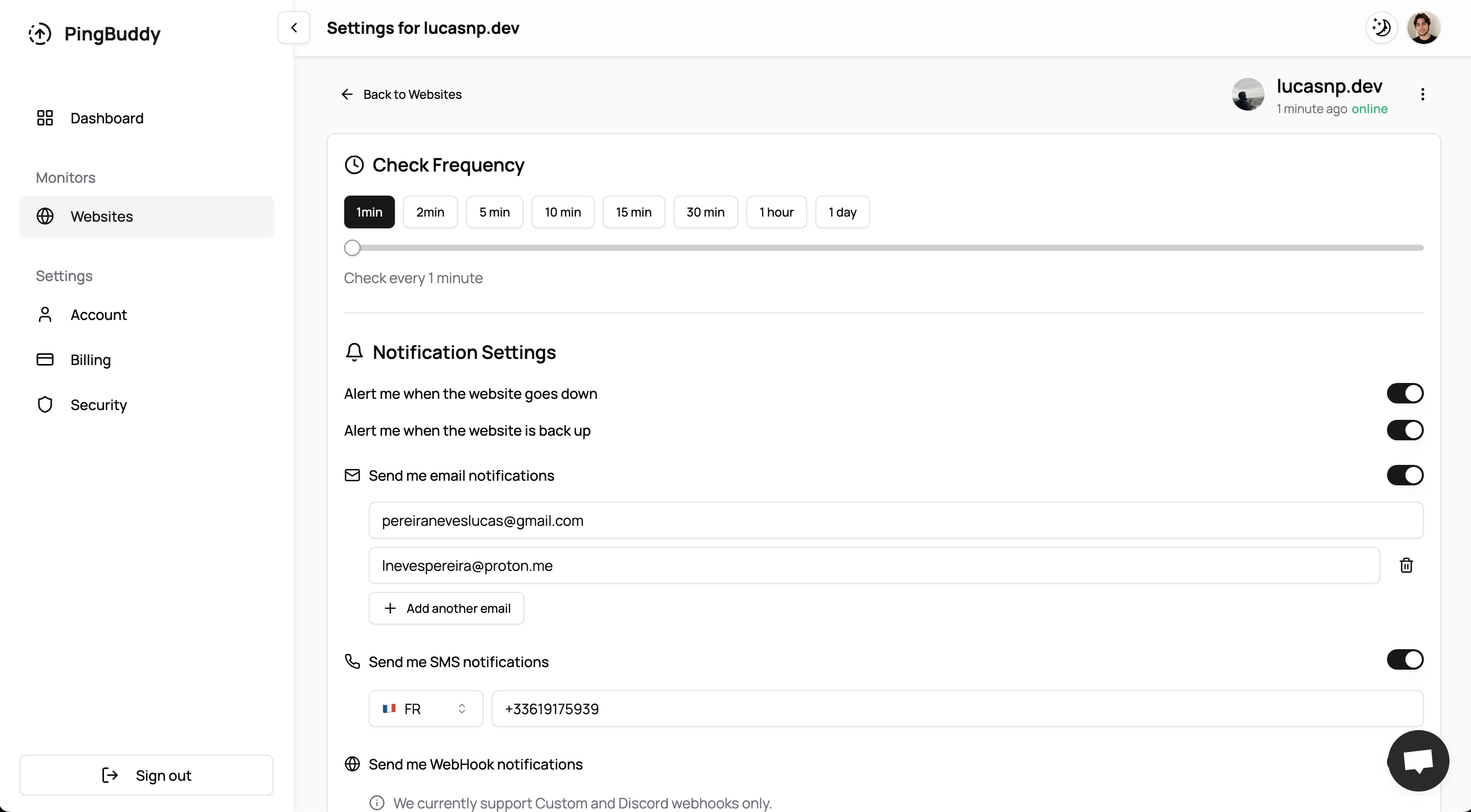1471x812 pixels.
Task: Click the pereiraneveslucas@gmail.com email field
Action: [x=896, y=520]
